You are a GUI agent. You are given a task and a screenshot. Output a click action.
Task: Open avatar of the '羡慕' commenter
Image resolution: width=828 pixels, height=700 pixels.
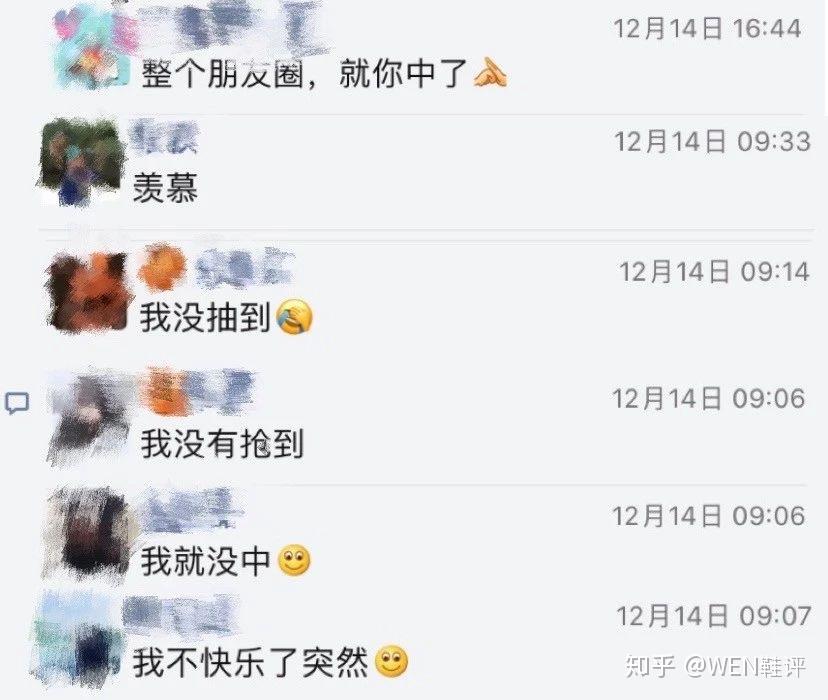coord(80,162)
